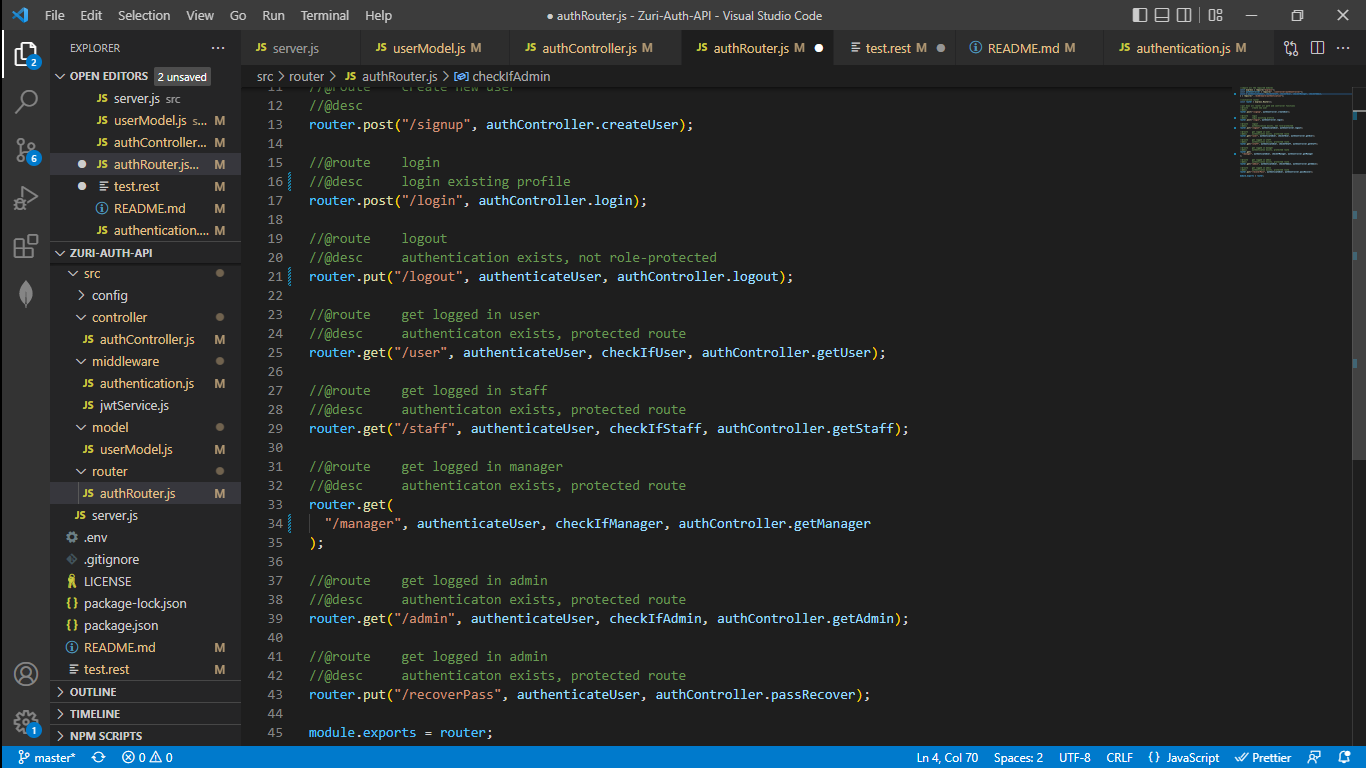
Task: Open the Search view
Action: pos(25,101)
